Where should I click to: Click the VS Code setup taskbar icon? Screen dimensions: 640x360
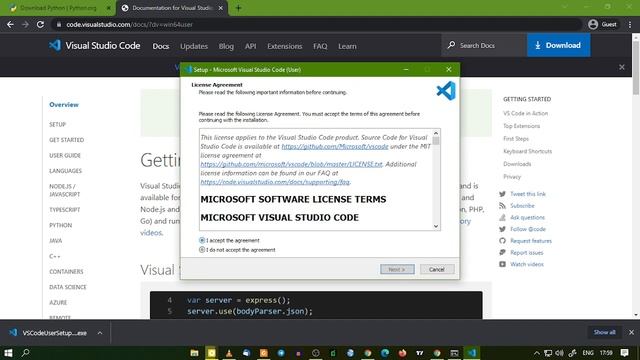472,353
